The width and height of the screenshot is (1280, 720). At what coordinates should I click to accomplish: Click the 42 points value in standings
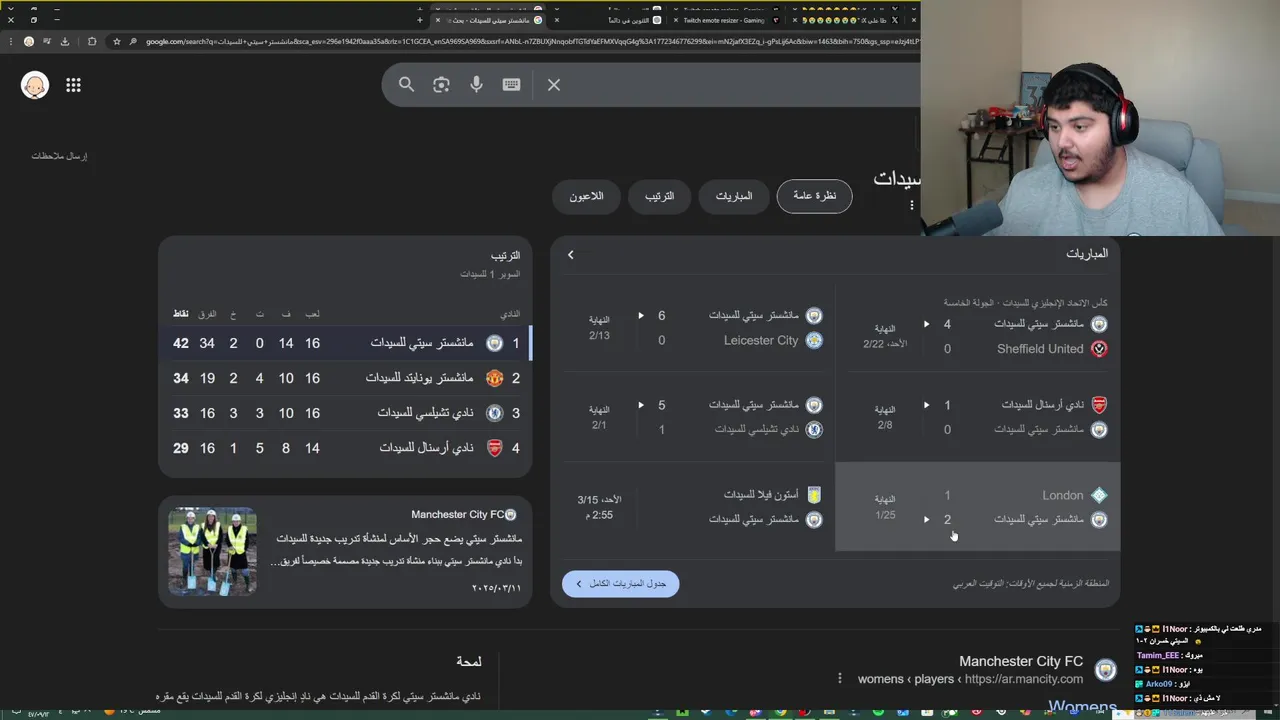181,343
